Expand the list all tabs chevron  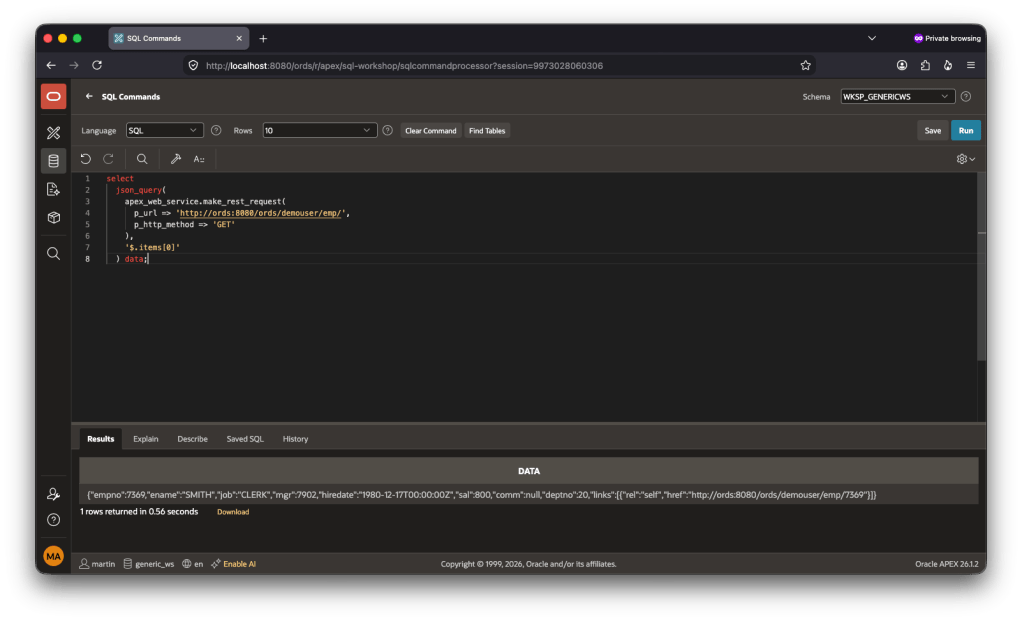(x=871, y=38)
